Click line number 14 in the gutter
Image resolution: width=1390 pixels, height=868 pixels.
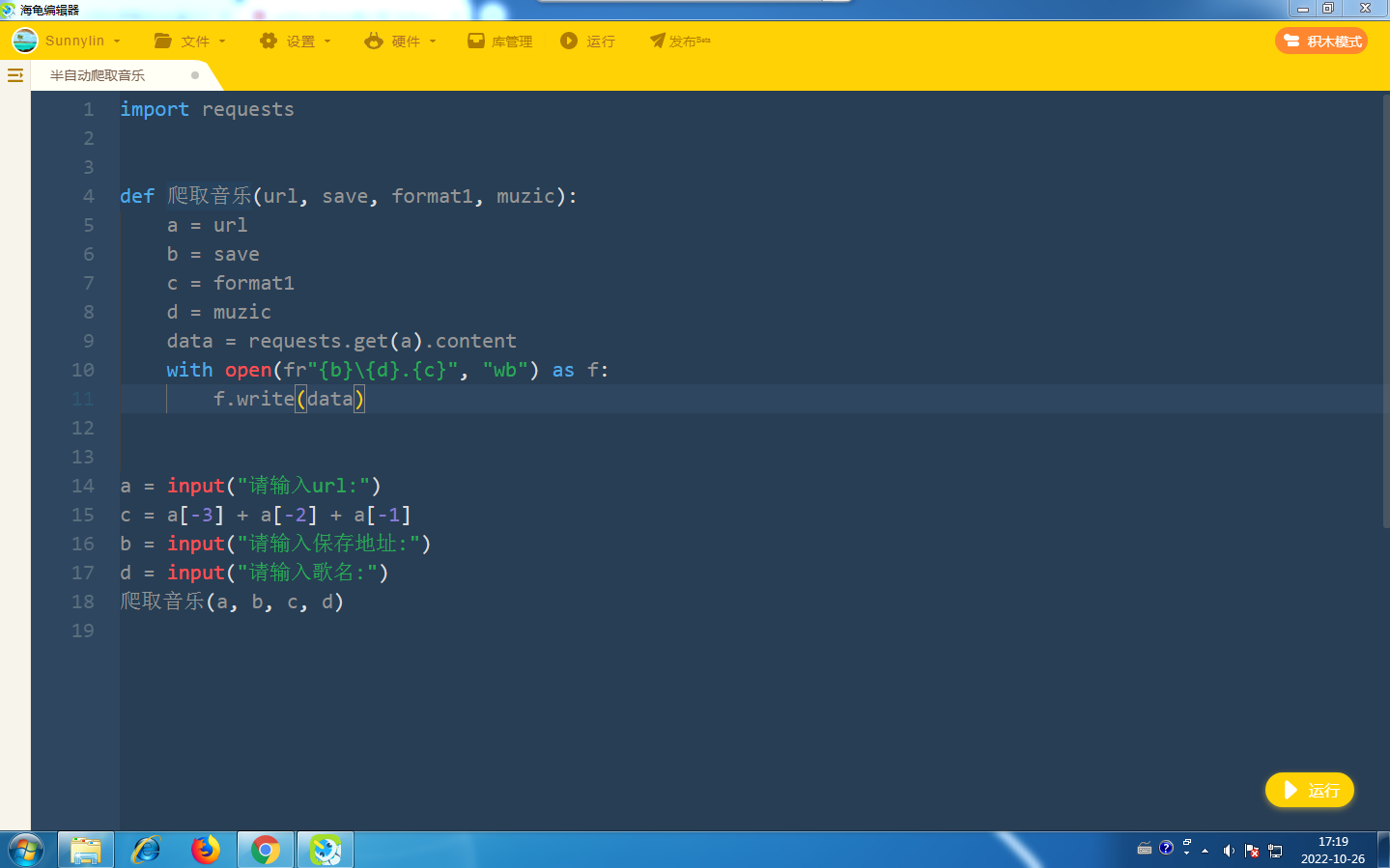point(83,486)
